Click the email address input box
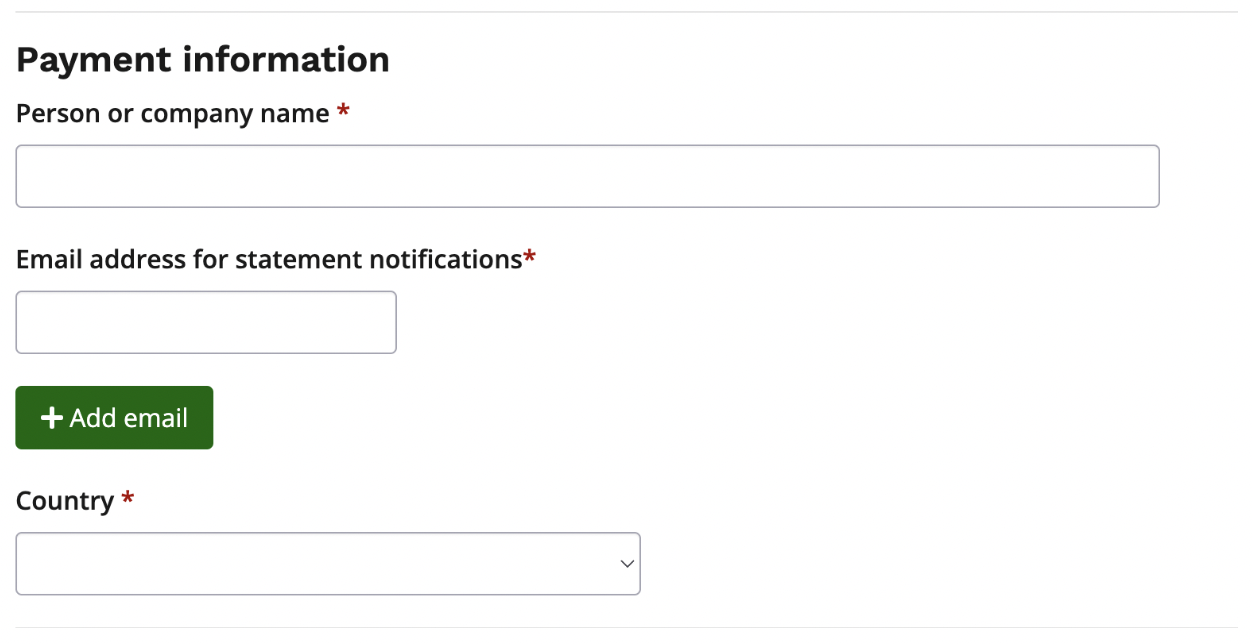Screen dimensions: 1252x644 (x=206, y=322)
